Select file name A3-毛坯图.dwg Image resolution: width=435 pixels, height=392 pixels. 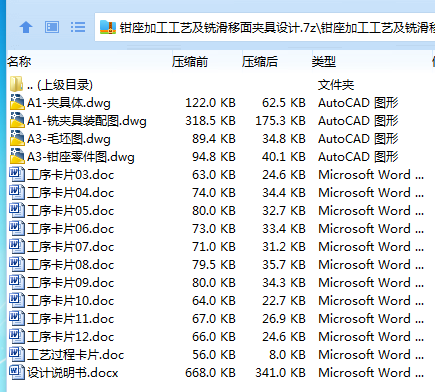(x=69, y=139)
